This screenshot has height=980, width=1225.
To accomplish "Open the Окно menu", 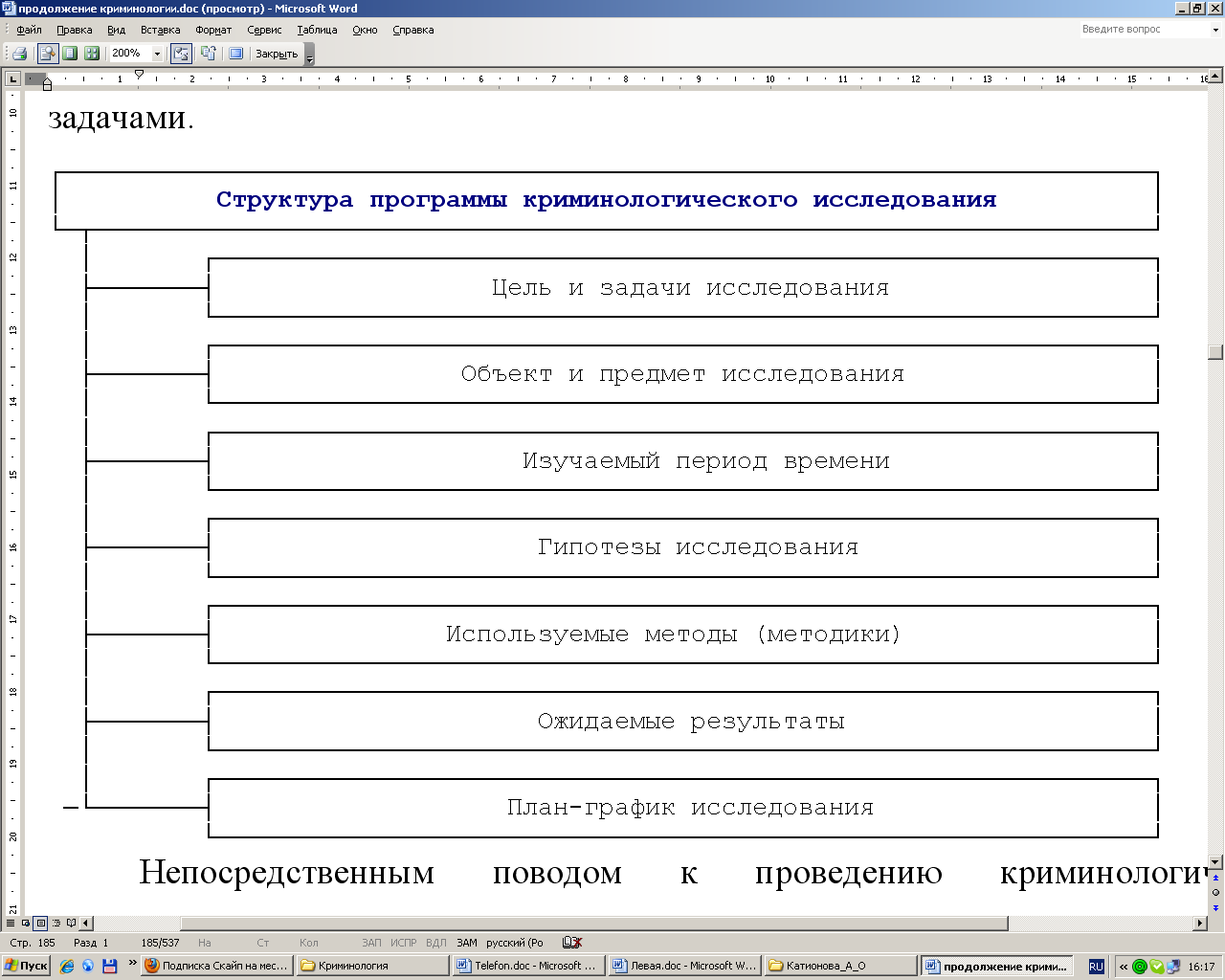I will (x=365, y=30).
